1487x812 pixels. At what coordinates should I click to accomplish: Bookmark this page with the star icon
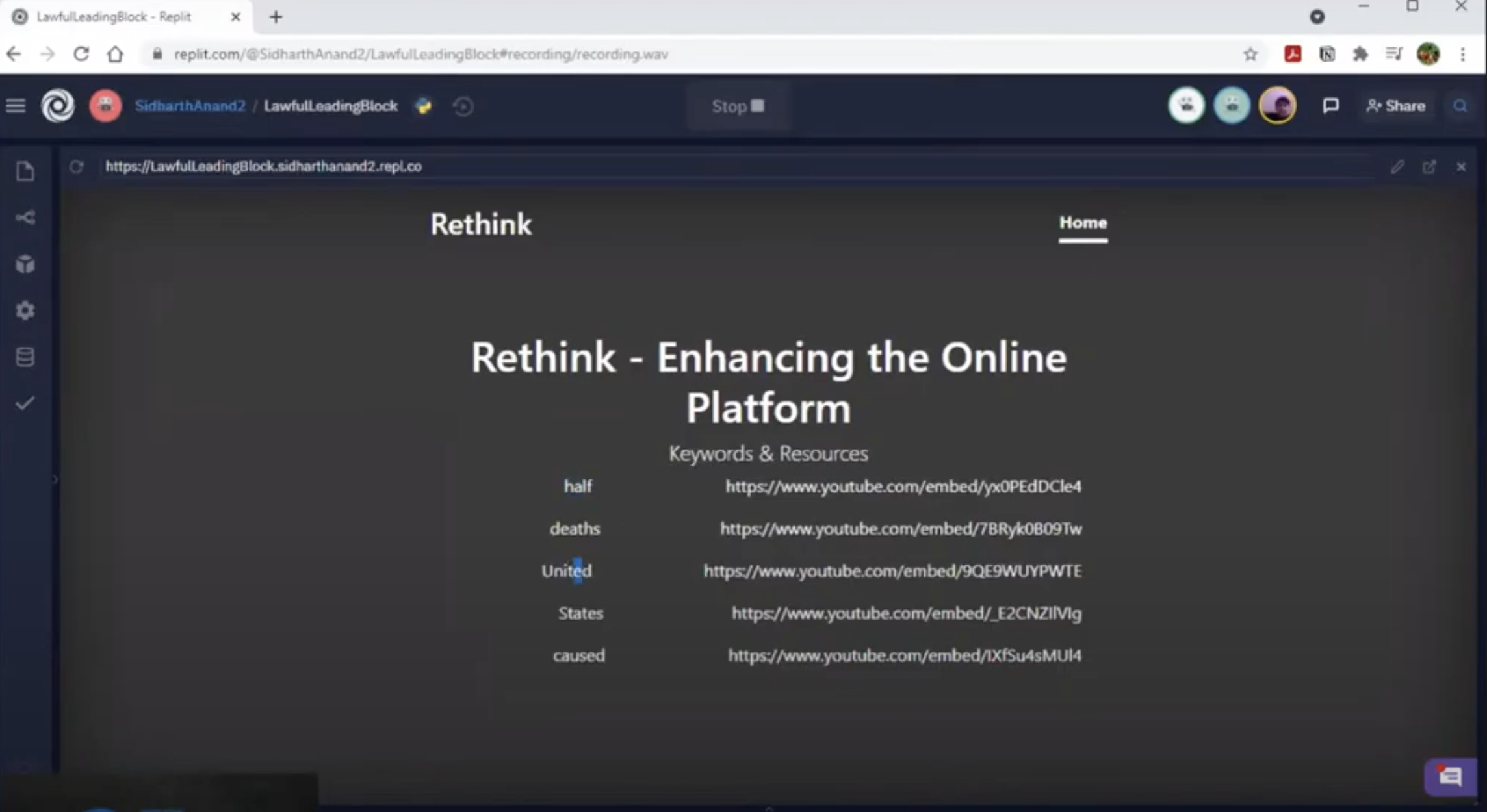coord(1250,55)
